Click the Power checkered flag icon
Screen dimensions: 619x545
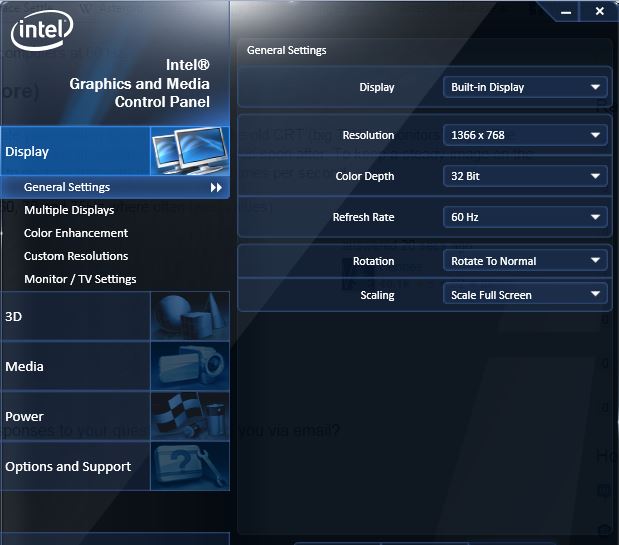click(190, 416)
